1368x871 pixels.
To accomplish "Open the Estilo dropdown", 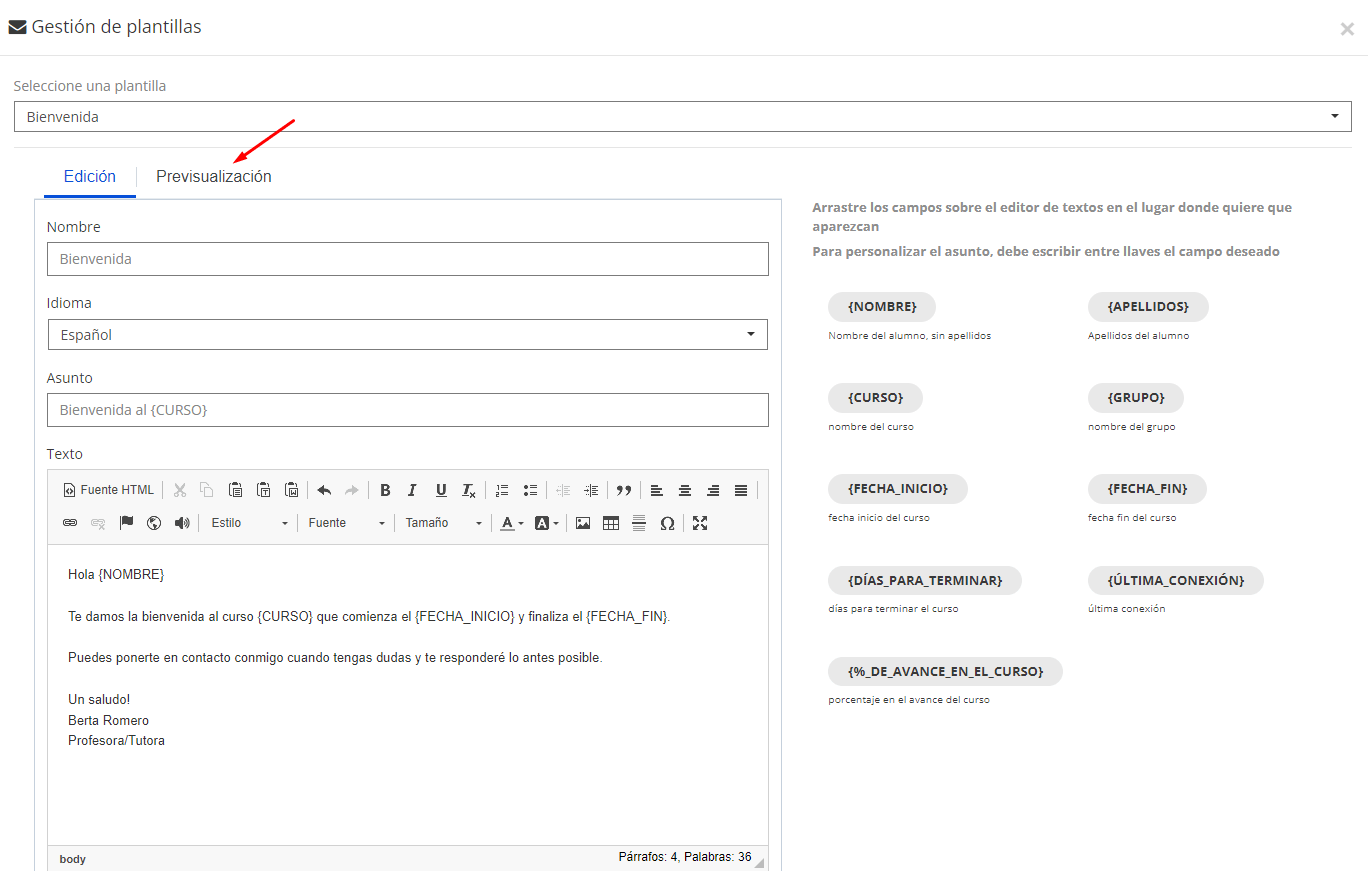I will (249, 523).
